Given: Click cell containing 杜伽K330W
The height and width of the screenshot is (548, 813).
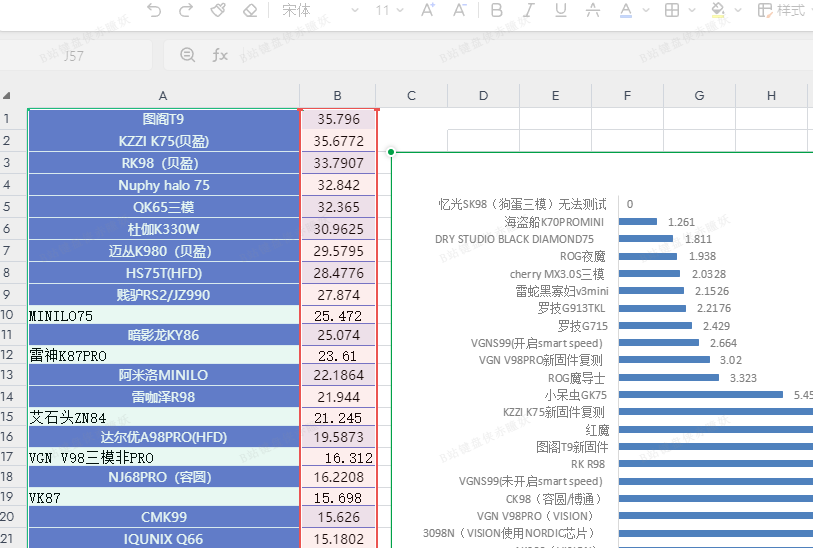Looking at the screenshot, I should pyautogui.click(x=163, y=229).
